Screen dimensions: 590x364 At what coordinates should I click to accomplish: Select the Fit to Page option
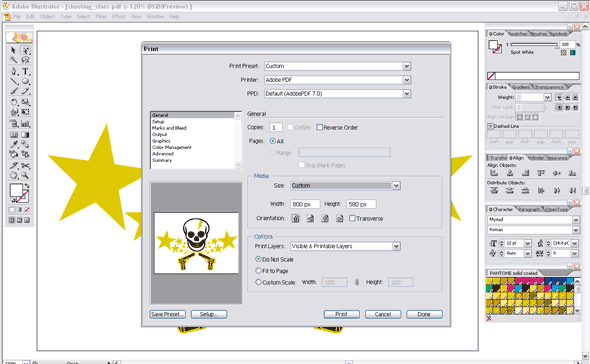tap(258, 270)
